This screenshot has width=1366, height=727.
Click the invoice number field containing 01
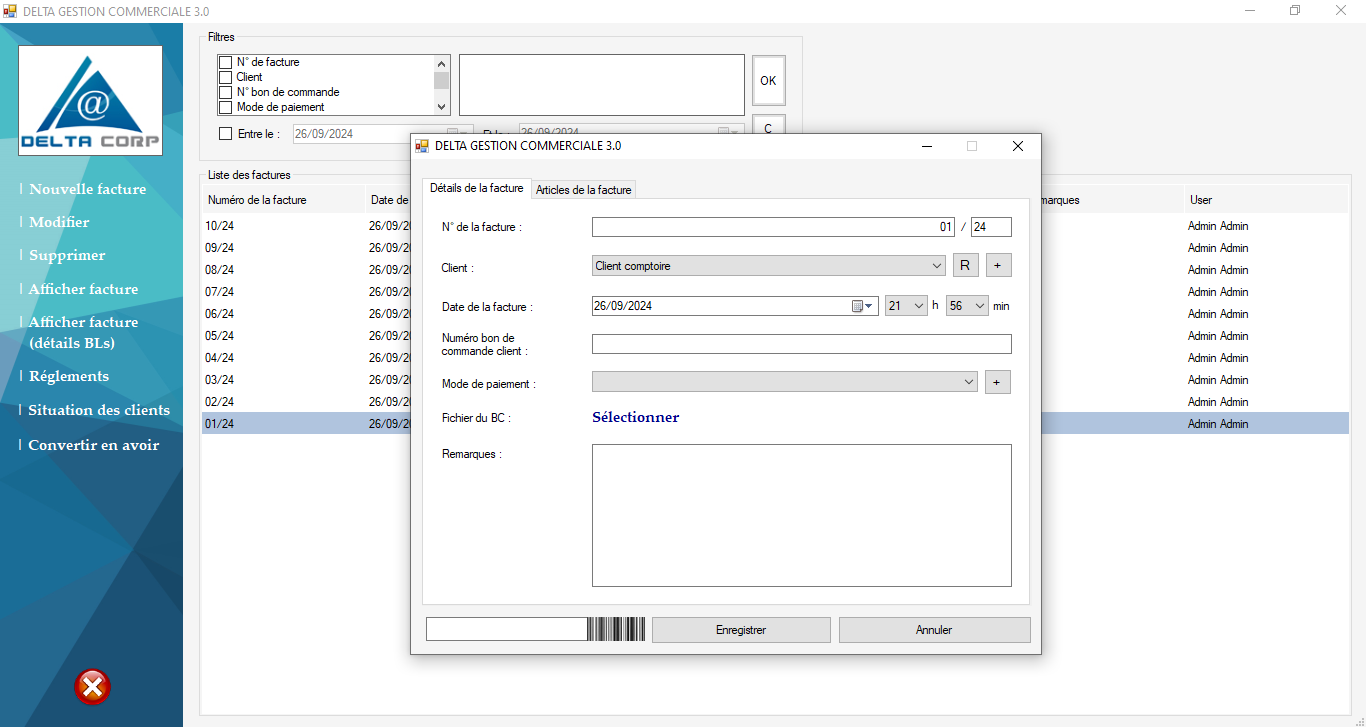click(773, 227)
